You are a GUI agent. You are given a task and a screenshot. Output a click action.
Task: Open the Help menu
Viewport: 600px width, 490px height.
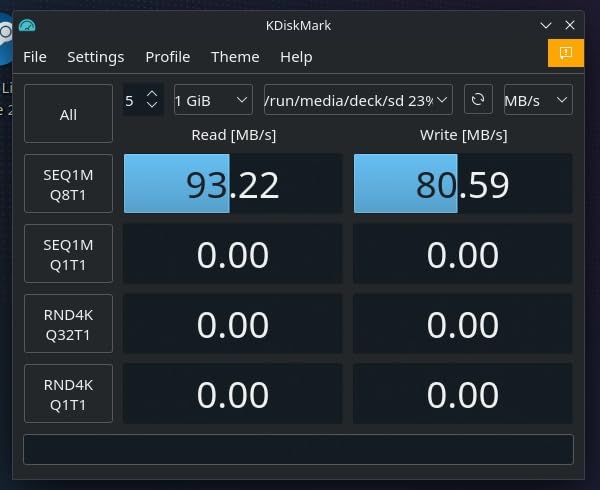point(296,57)
